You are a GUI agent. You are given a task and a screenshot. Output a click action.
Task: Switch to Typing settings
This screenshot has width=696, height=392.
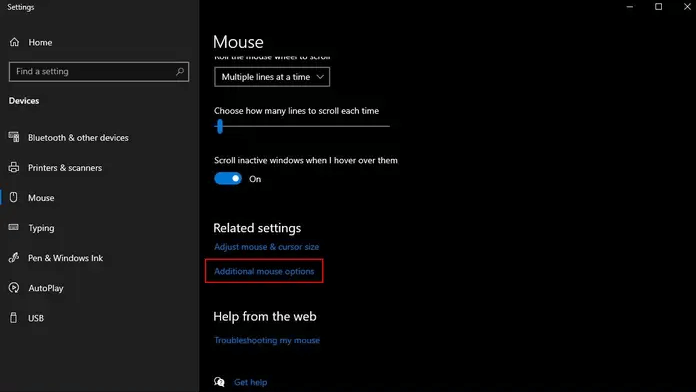tap(41, 228)
